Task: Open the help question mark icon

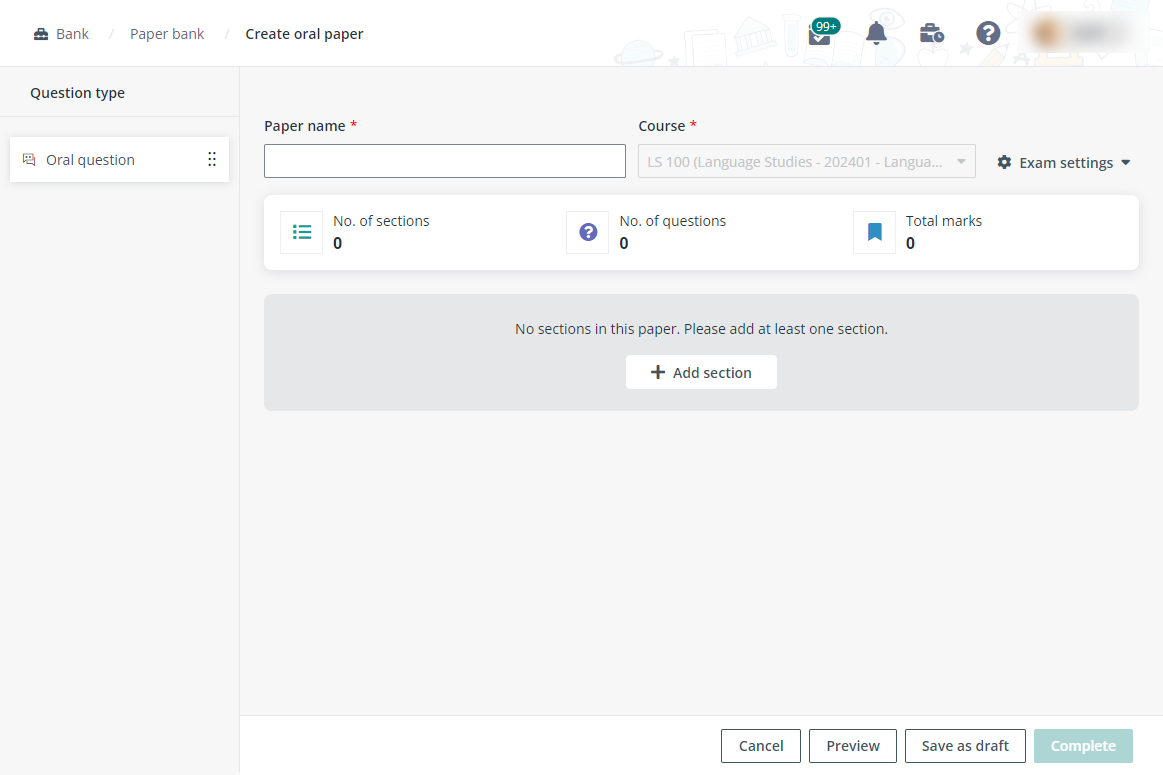Action: pyautogui.click(x=988, y=34)
